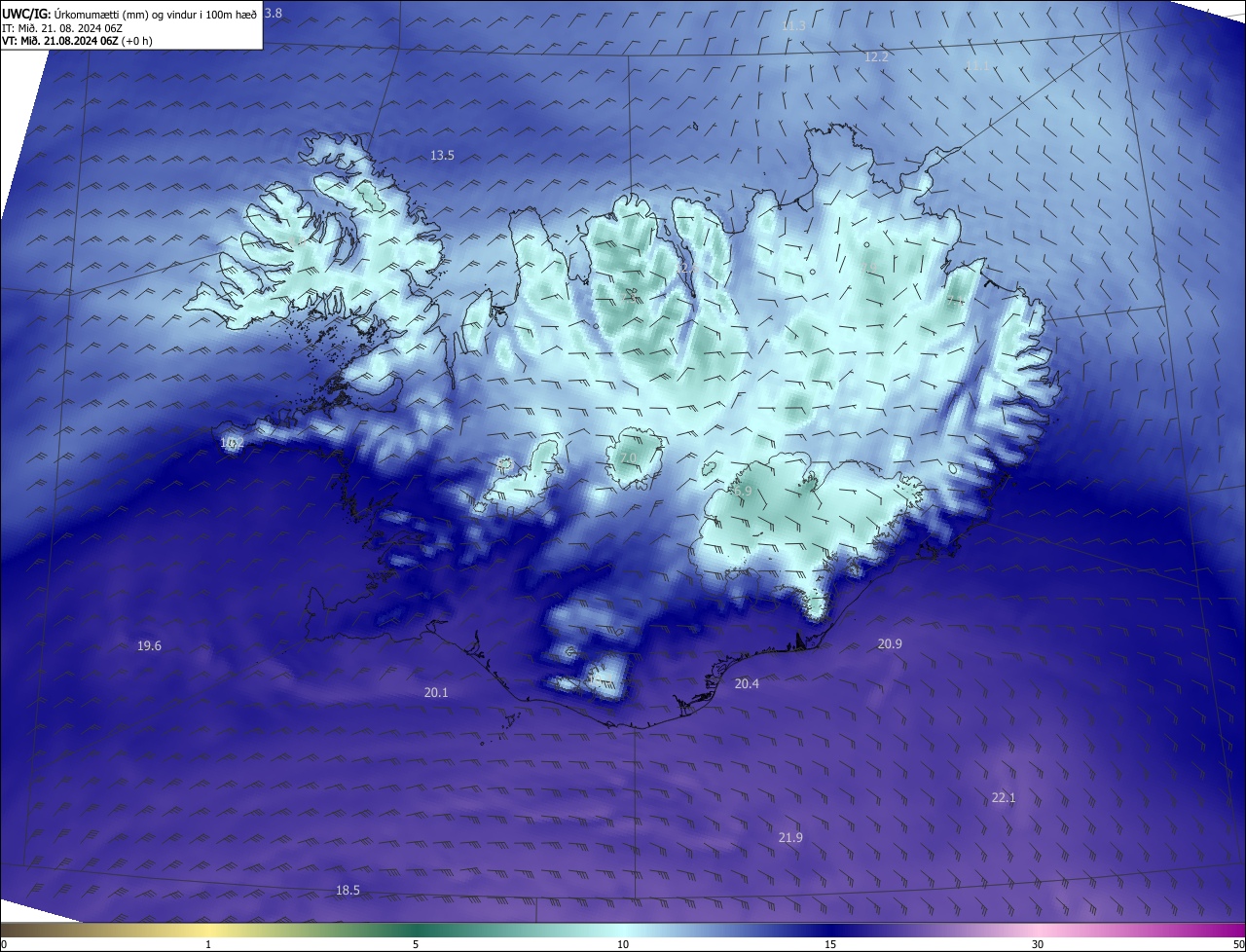The height and width of the screenshot is (952, 1246).
Task: Click the 30 tick on the color scale
Action: [1038, 944]
